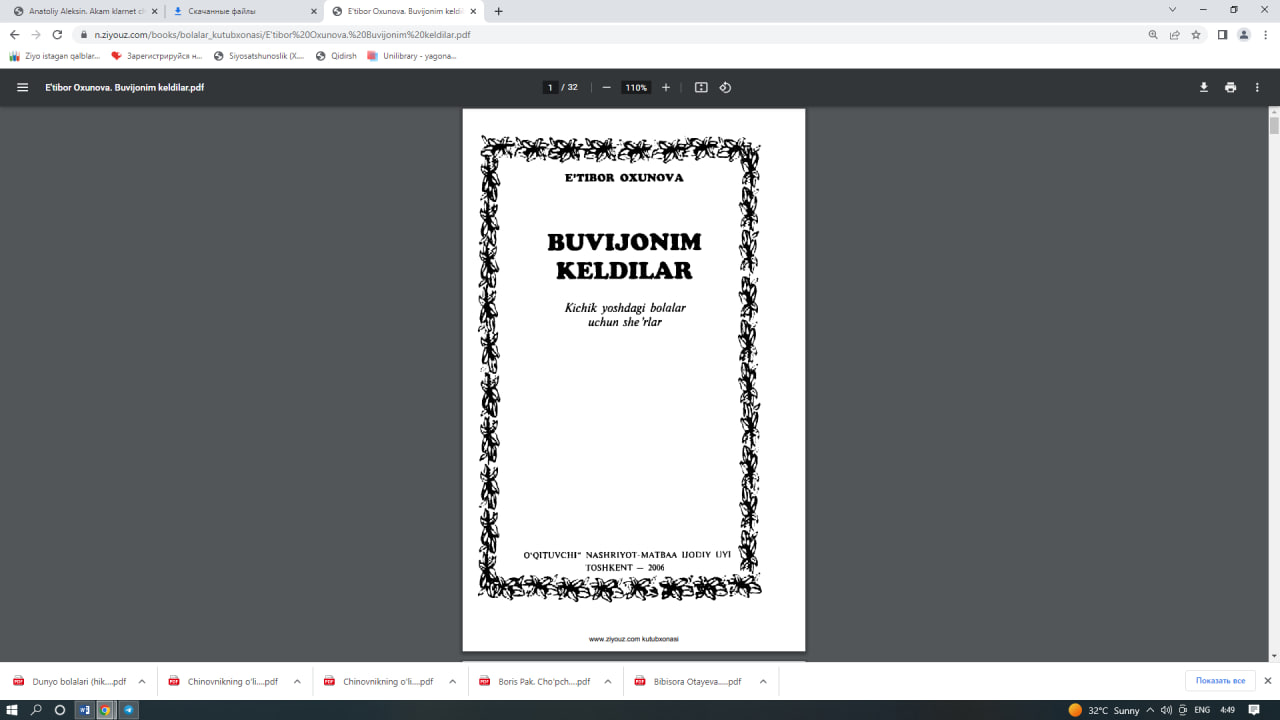Open the print dialog for the PDF
This screenshot has height=720, width=1280.
[1230, 87]
